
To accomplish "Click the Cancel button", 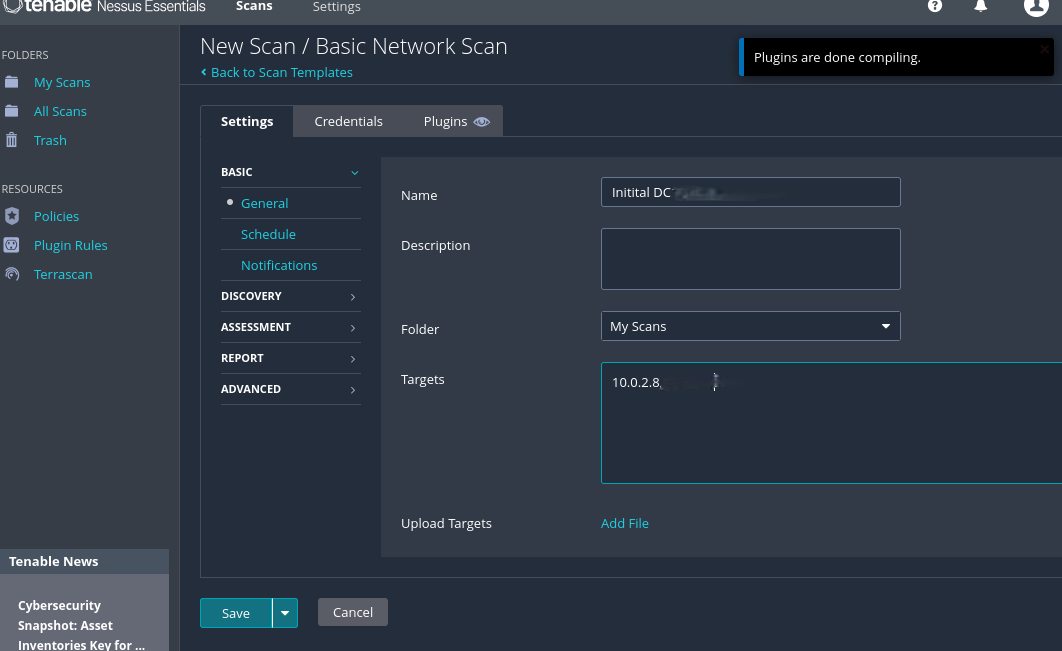I will [353, 612].
